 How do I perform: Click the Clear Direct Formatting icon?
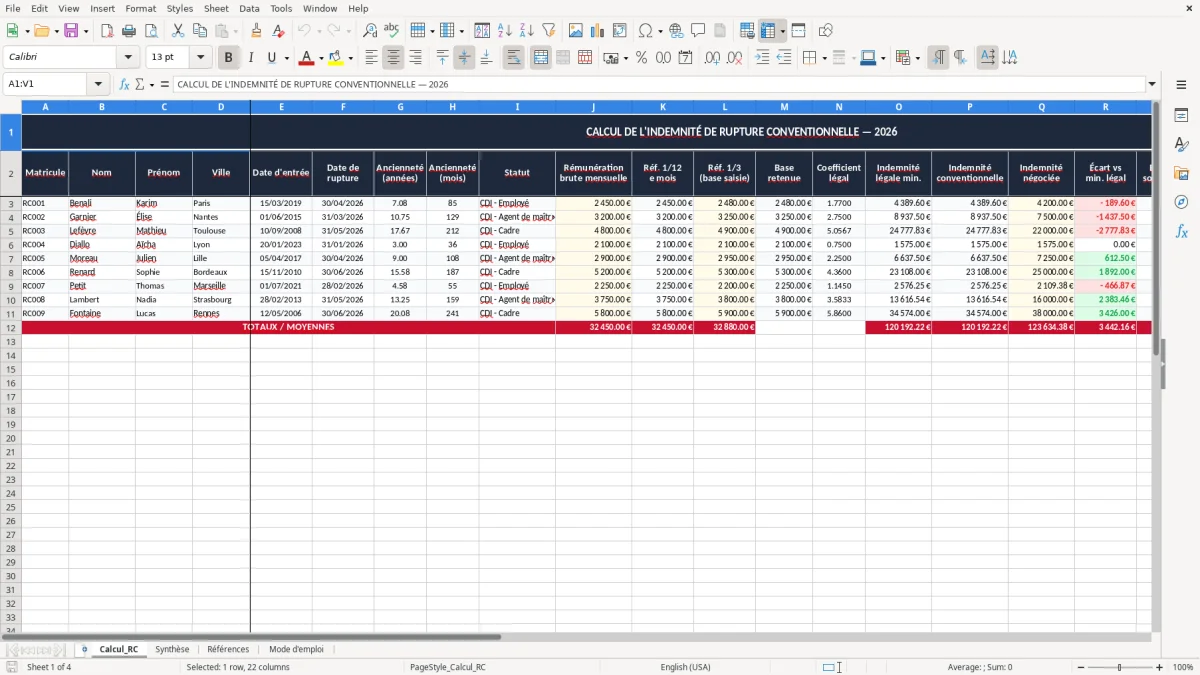[x=279, y=31]
